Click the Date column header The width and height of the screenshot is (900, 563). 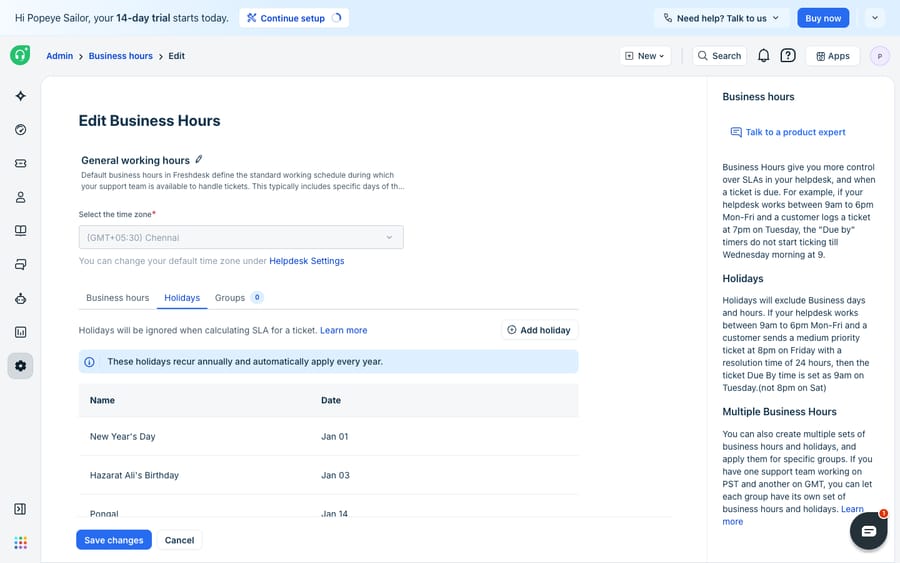coord(331,400)
